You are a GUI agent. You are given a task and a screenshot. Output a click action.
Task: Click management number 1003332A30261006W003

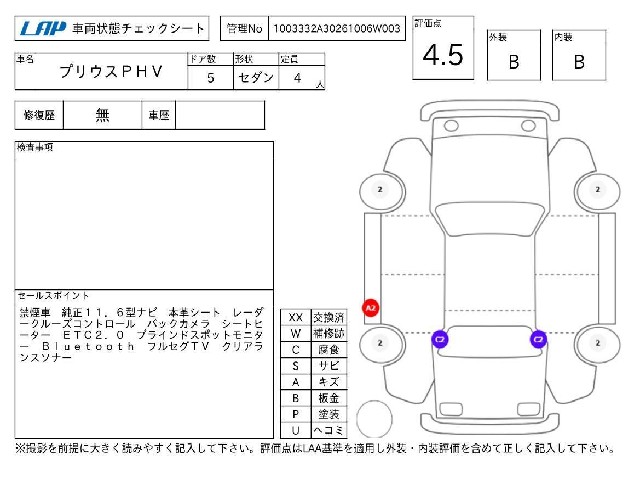pyautogui.click(x=337, y=29)
